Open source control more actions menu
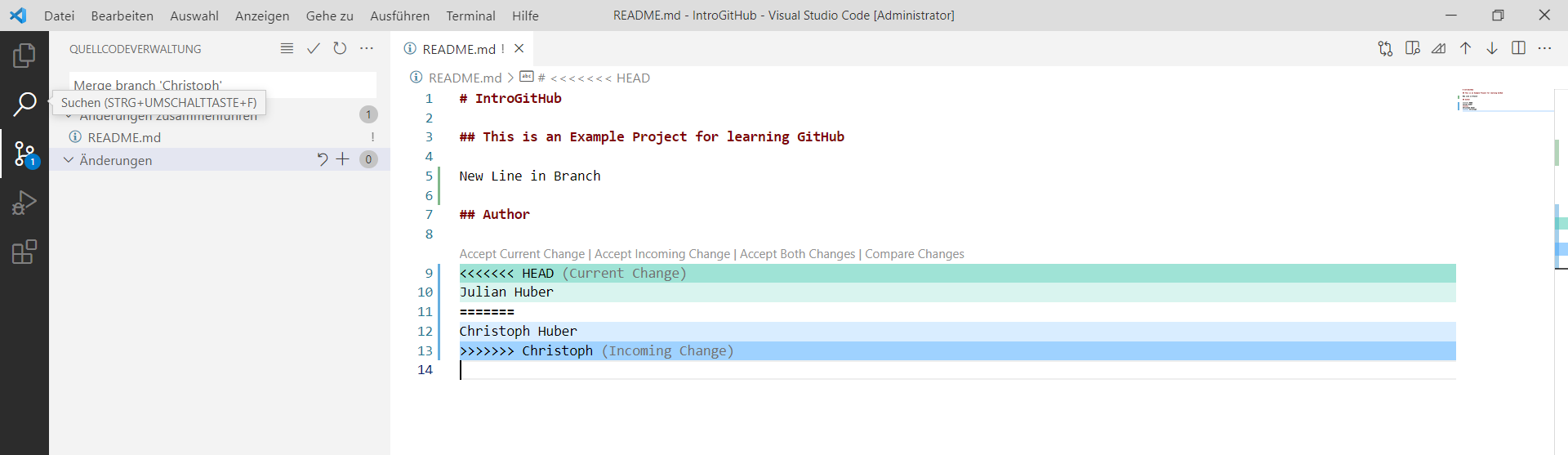Screen dimensions: 1568x455 point(367,49)
